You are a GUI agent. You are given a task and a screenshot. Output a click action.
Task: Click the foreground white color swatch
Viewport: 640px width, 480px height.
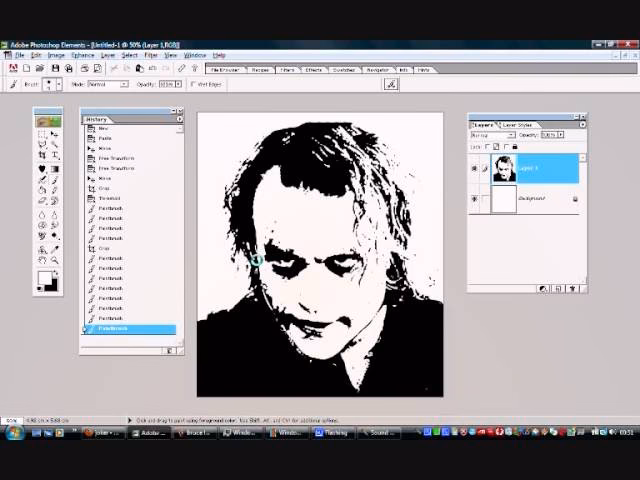[44, 278]
